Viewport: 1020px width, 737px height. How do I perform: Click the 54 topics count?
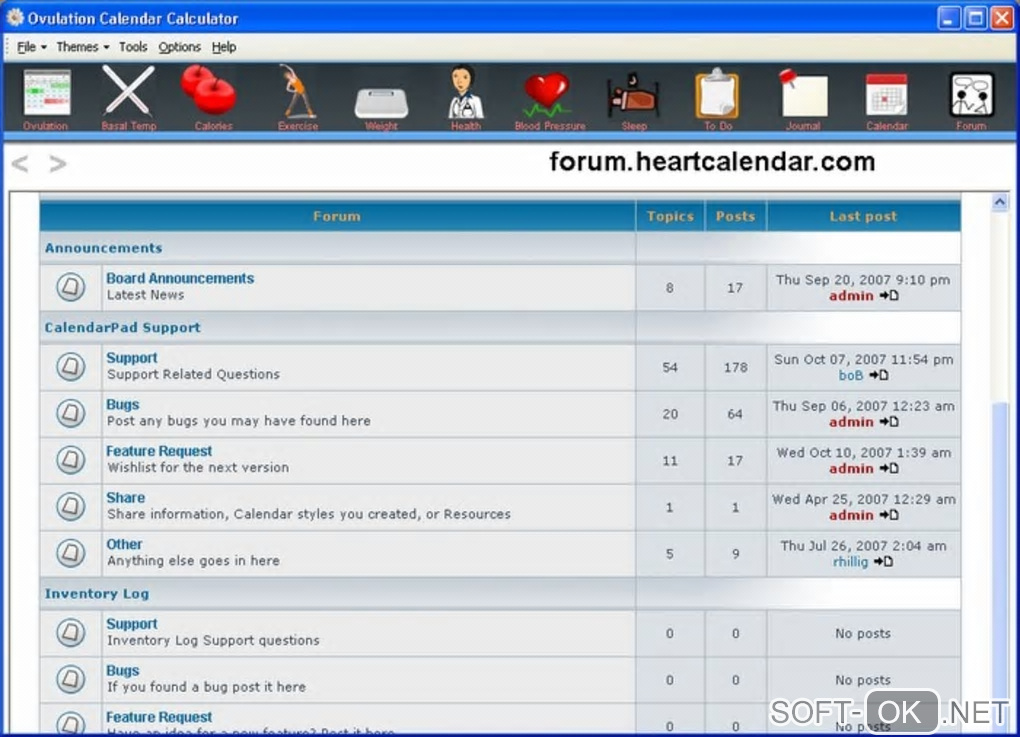click(x=670, y=368)
